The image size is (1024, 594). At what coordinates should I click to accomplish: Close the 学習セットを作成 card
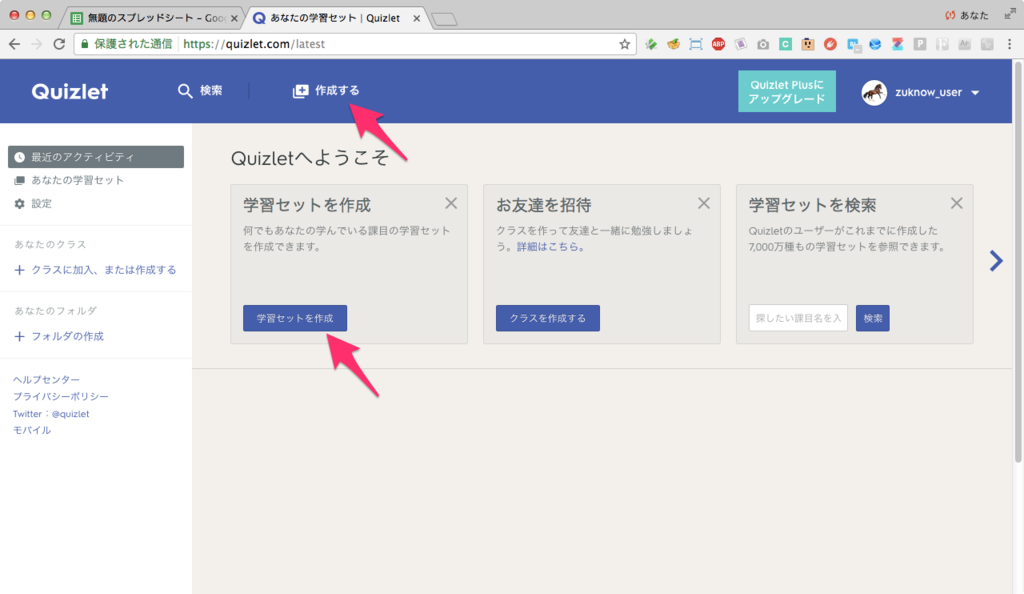(x=451, y=204)
